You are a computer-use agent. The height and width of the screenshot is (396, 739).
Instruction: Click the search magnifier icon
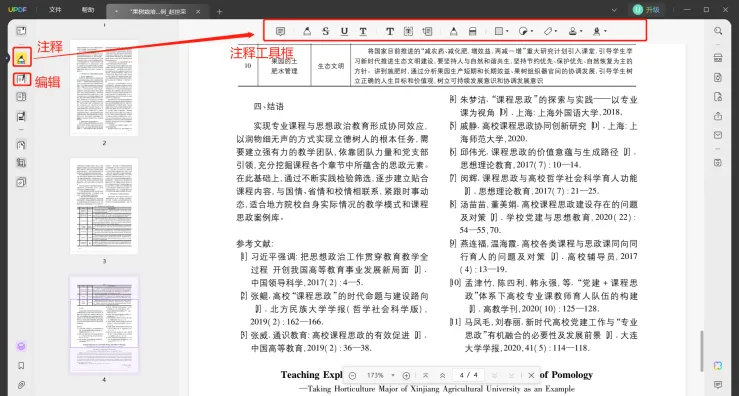pos(718,31)
